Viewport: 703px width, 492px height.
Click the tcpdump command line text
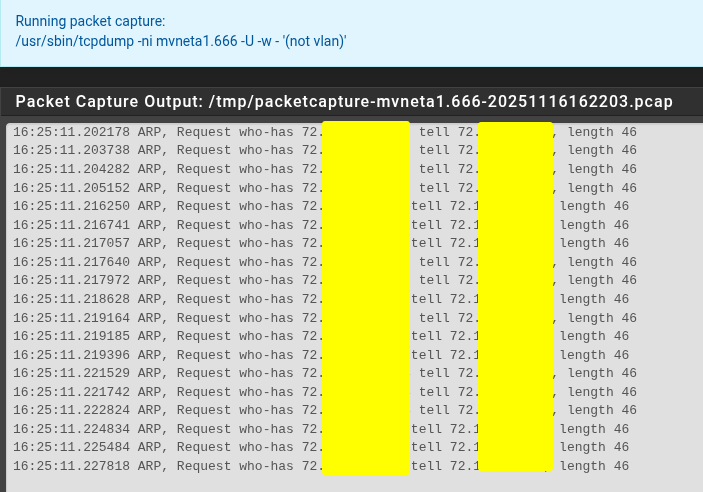tap(181, 41)
